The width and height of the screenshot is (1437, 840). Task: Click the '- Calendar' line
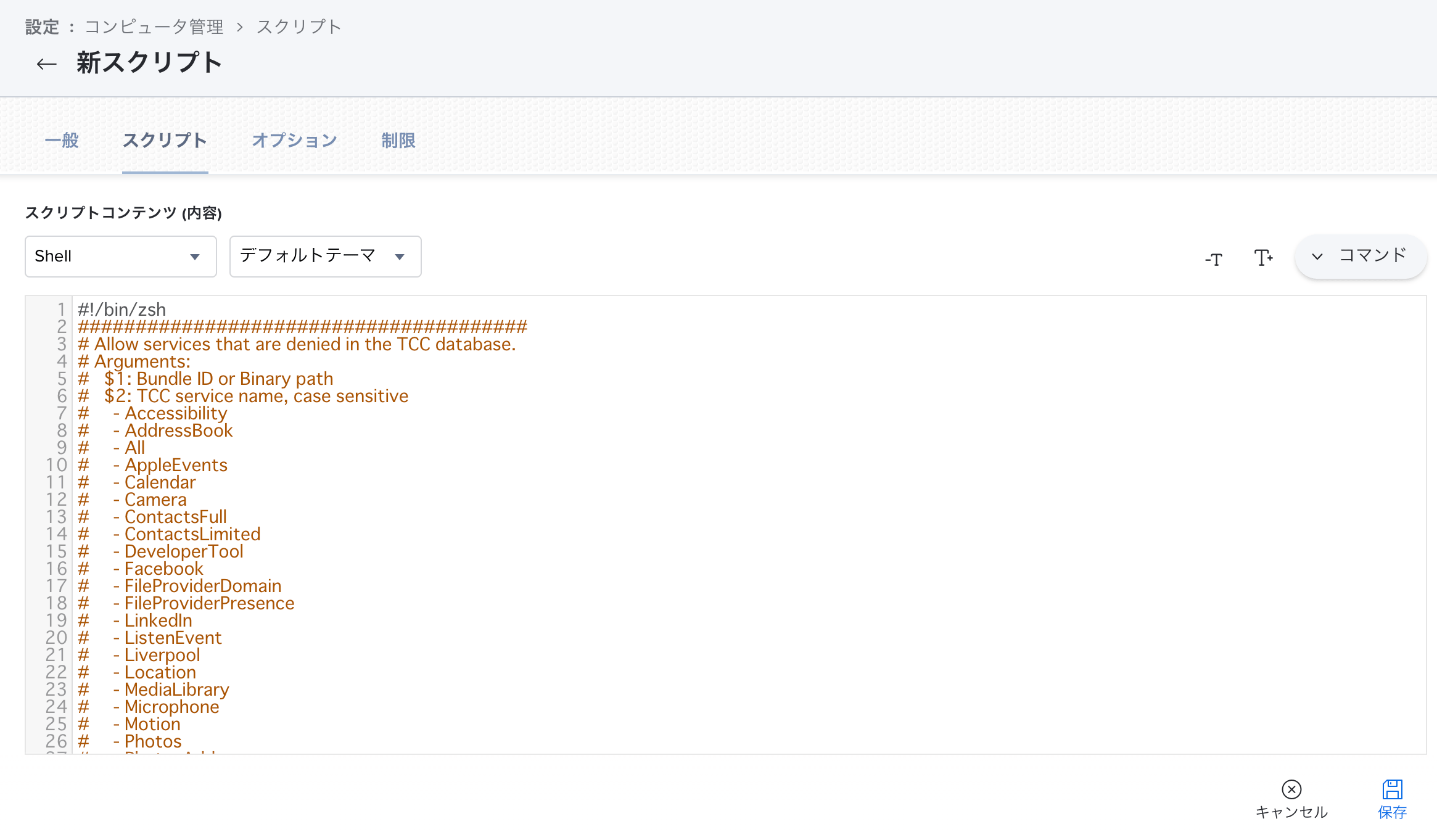[137, 482]
